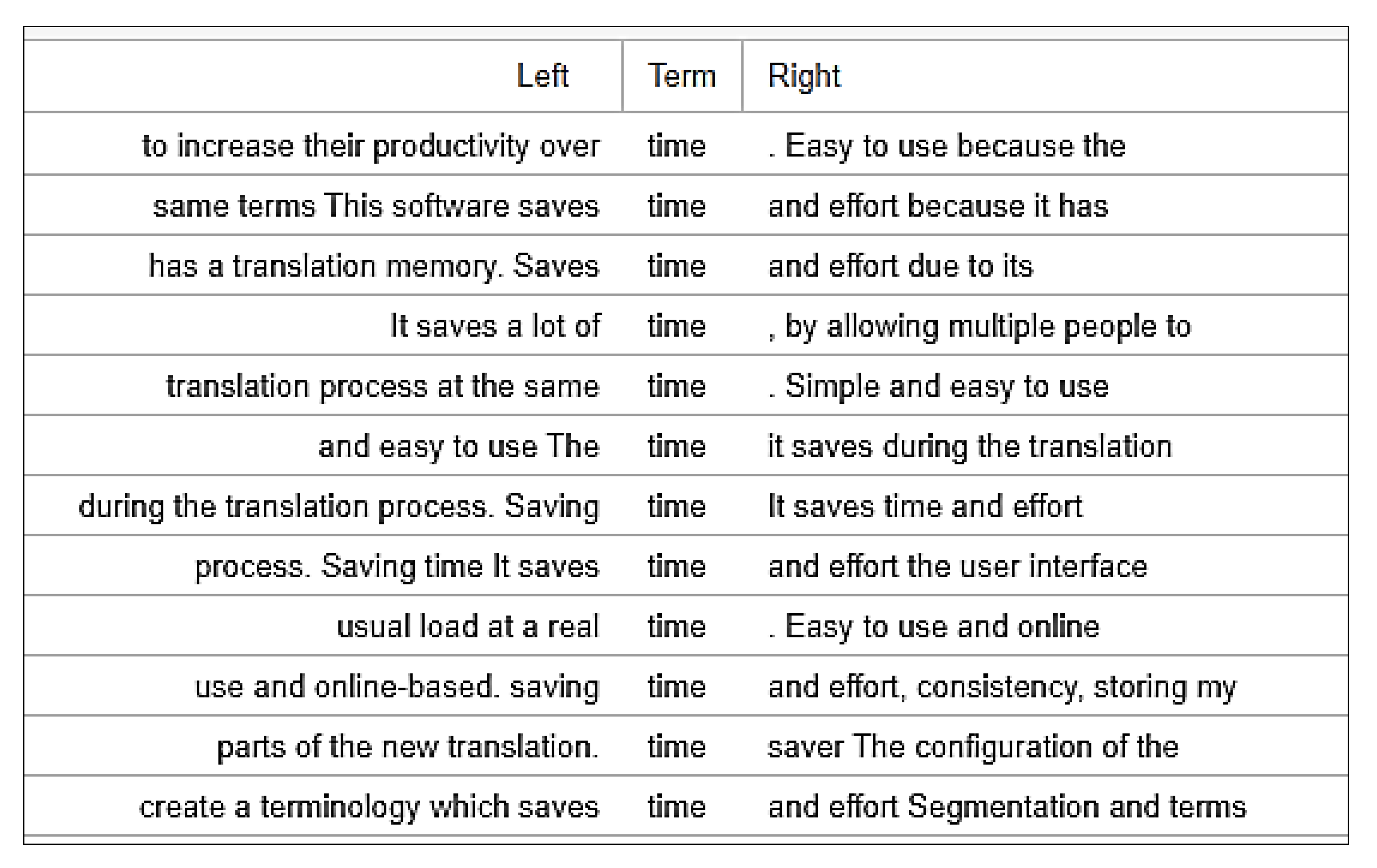Click 'and effort because it has' cell
The image size is (1377, 868).
(x=938, y=206)
